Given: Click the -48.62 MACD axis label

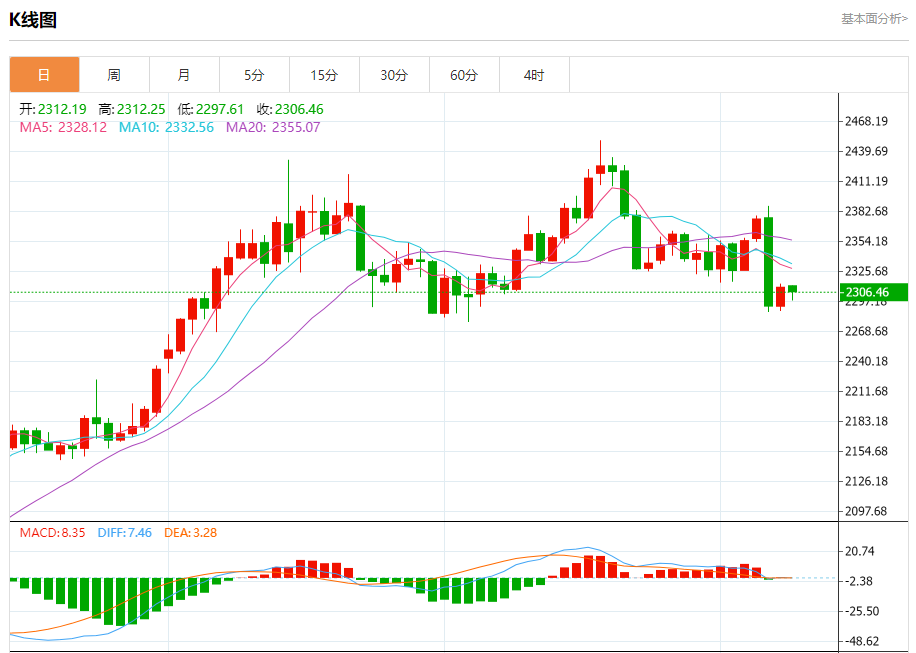Looking at the screenshot, I should coord(862,641).
